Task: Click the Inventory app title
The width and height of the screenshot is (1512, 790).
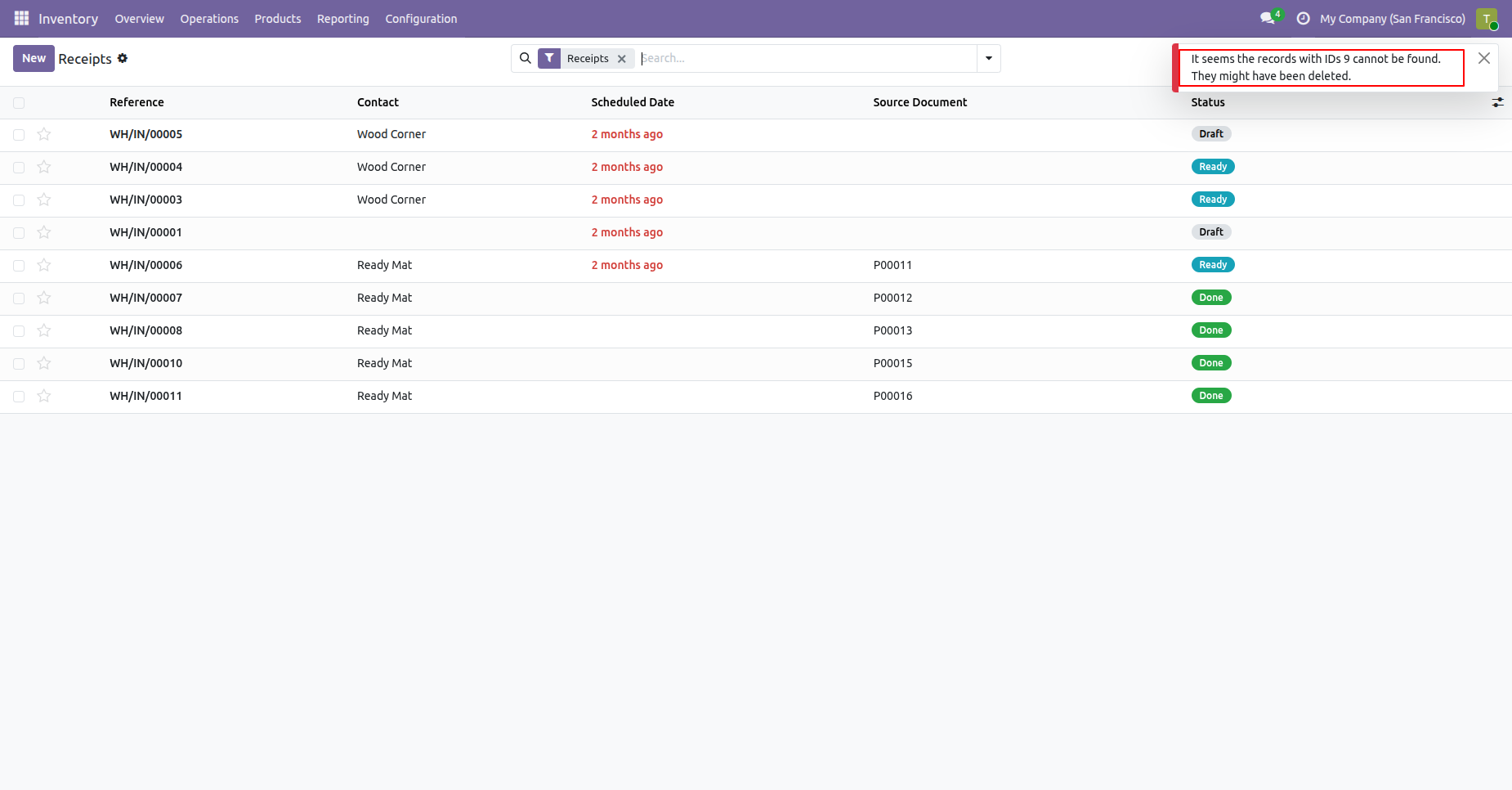Action: pos(68,19)
